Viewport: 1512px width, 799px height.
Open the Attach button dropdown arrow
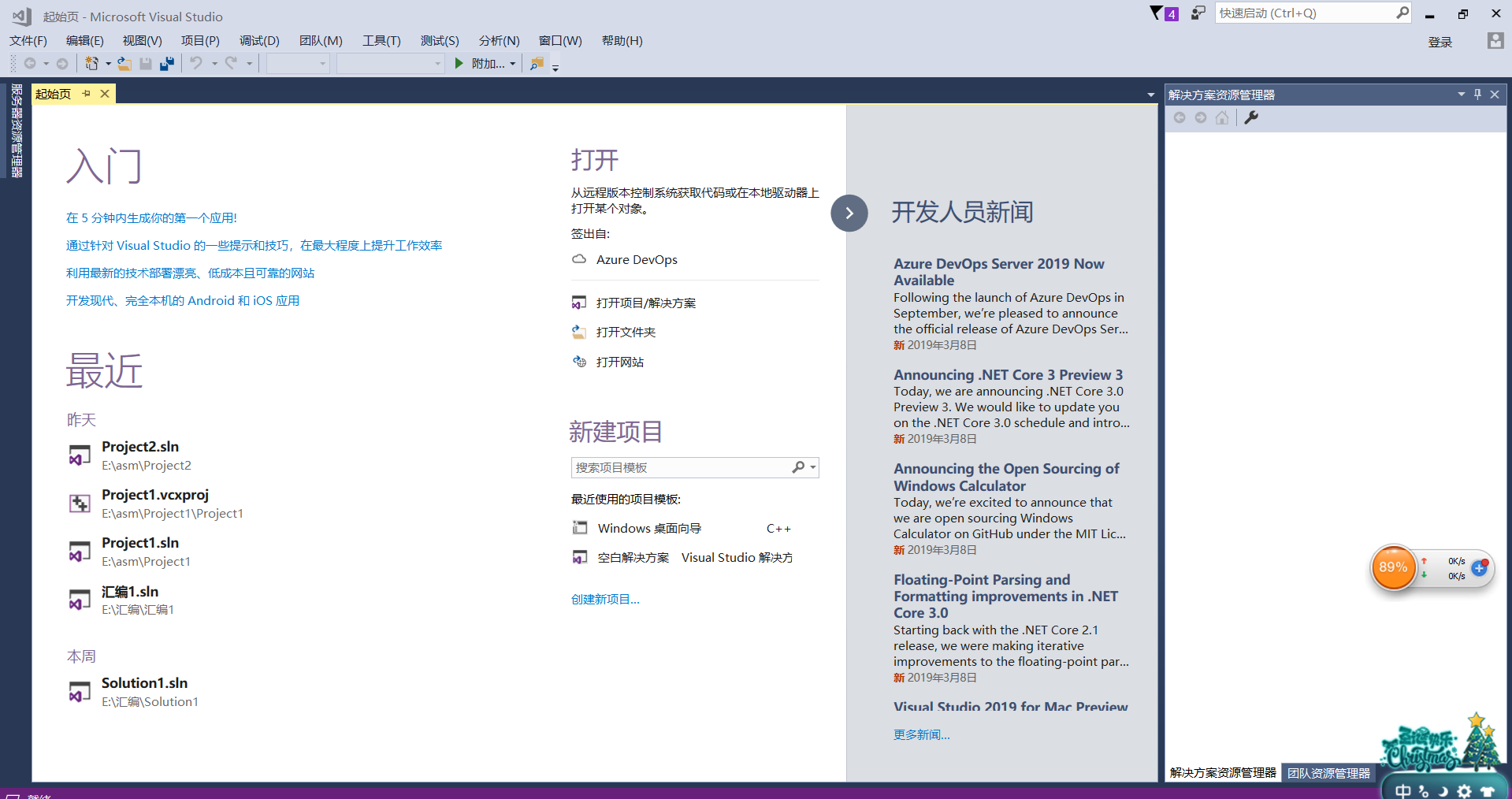pyautogui.click(x=513, y=64)
